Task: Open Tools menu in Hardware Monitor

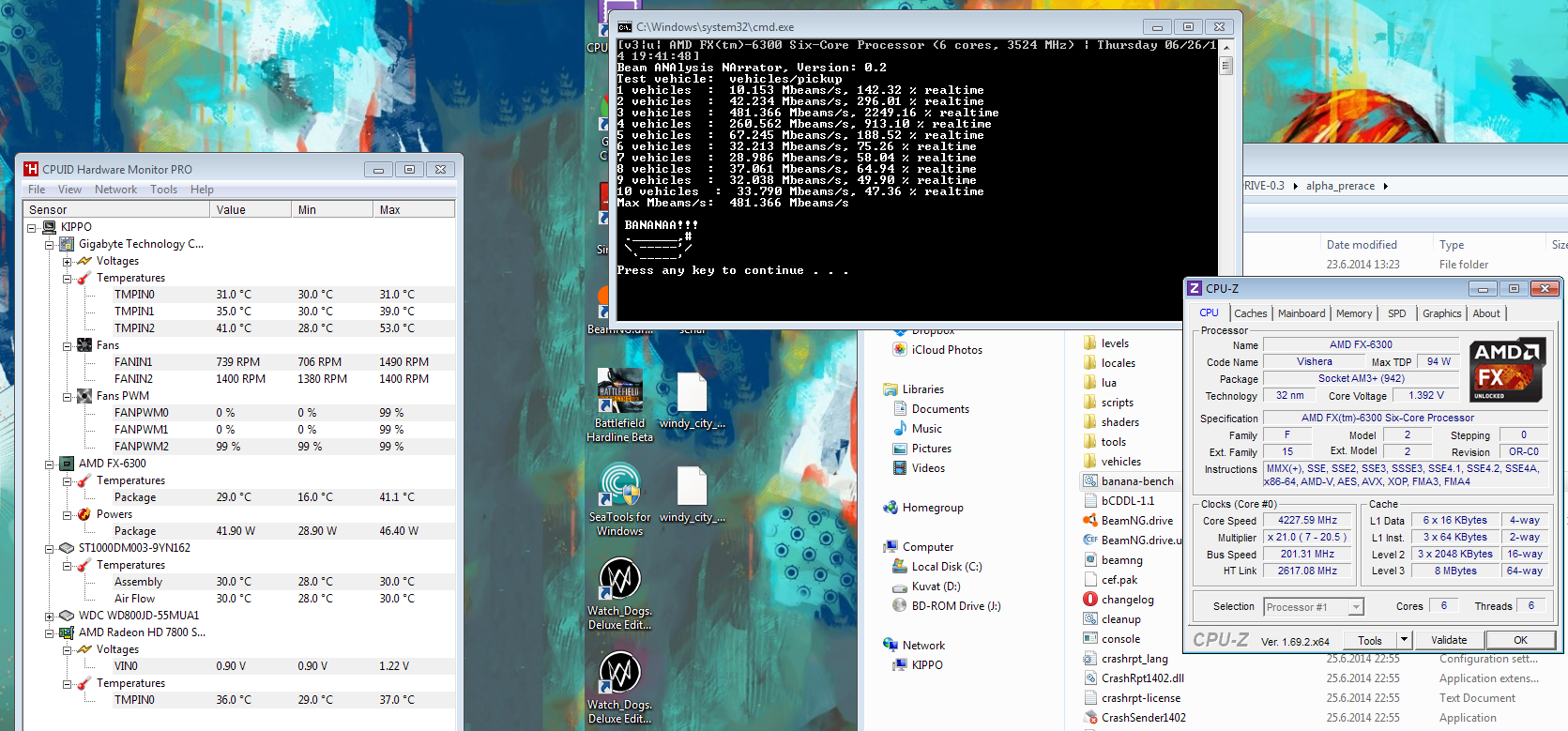Action: coord(163,190)
